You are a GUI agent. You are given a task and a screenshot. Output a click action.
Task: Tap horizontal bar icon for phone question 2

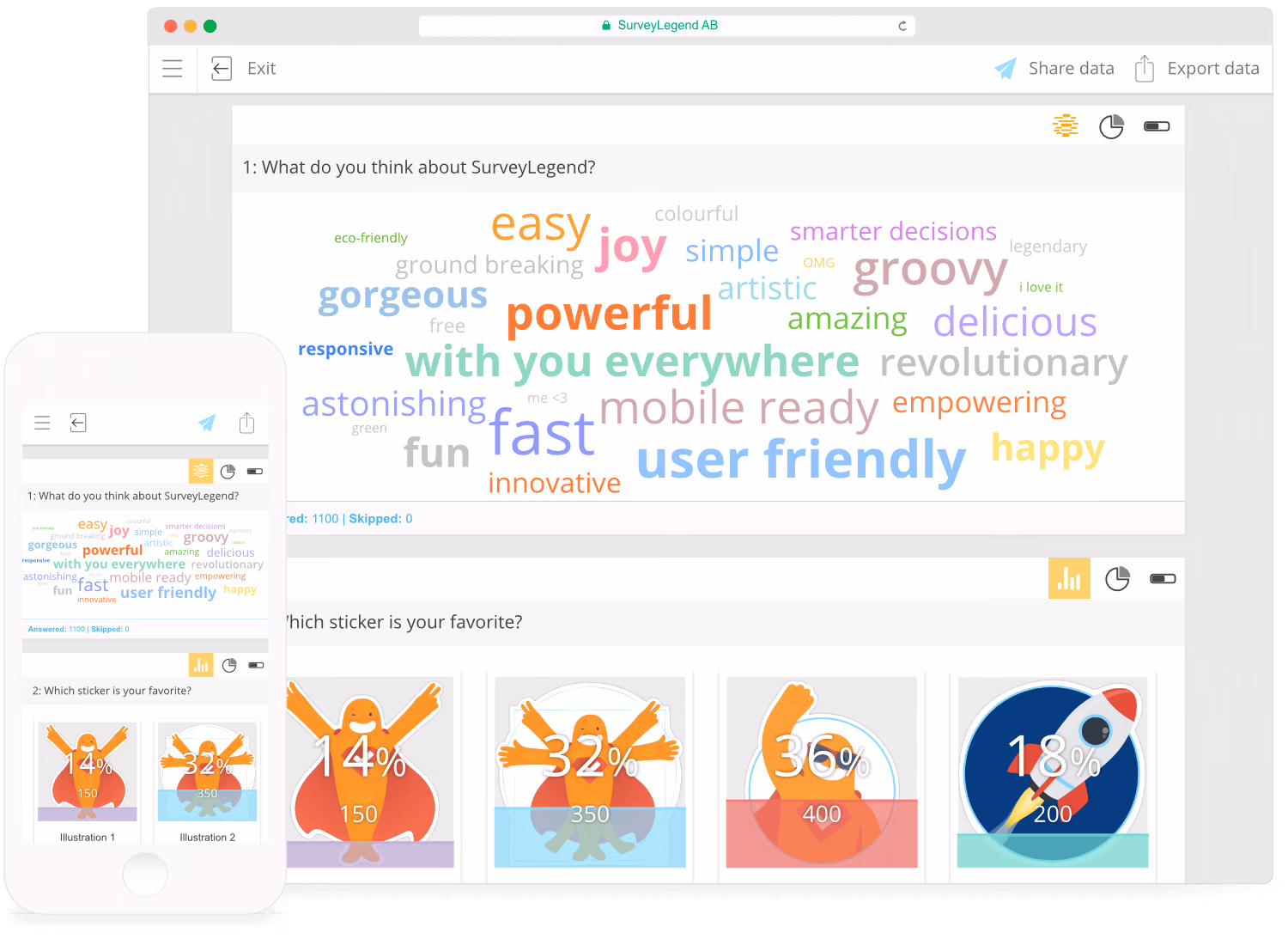click(256, 665)
